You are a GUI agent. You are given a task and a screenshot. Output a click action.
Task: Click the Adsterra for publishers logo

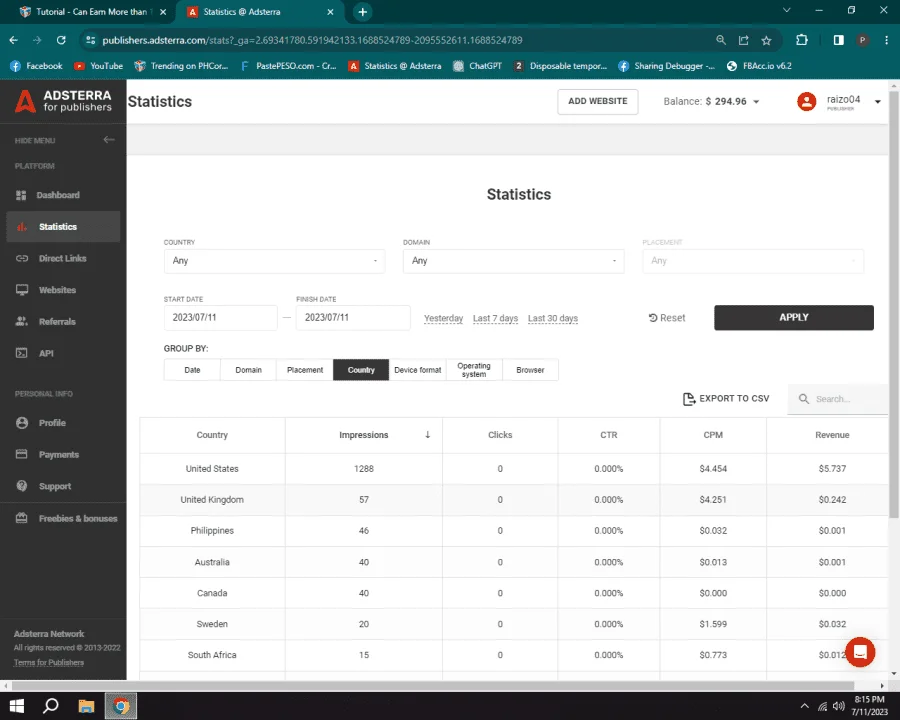[x=63, y=101]
